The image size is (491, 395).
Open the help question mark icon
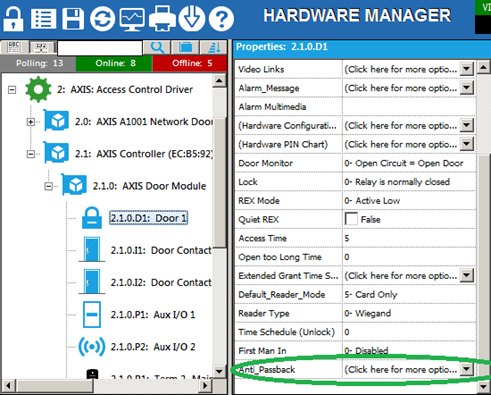(221, 19)
